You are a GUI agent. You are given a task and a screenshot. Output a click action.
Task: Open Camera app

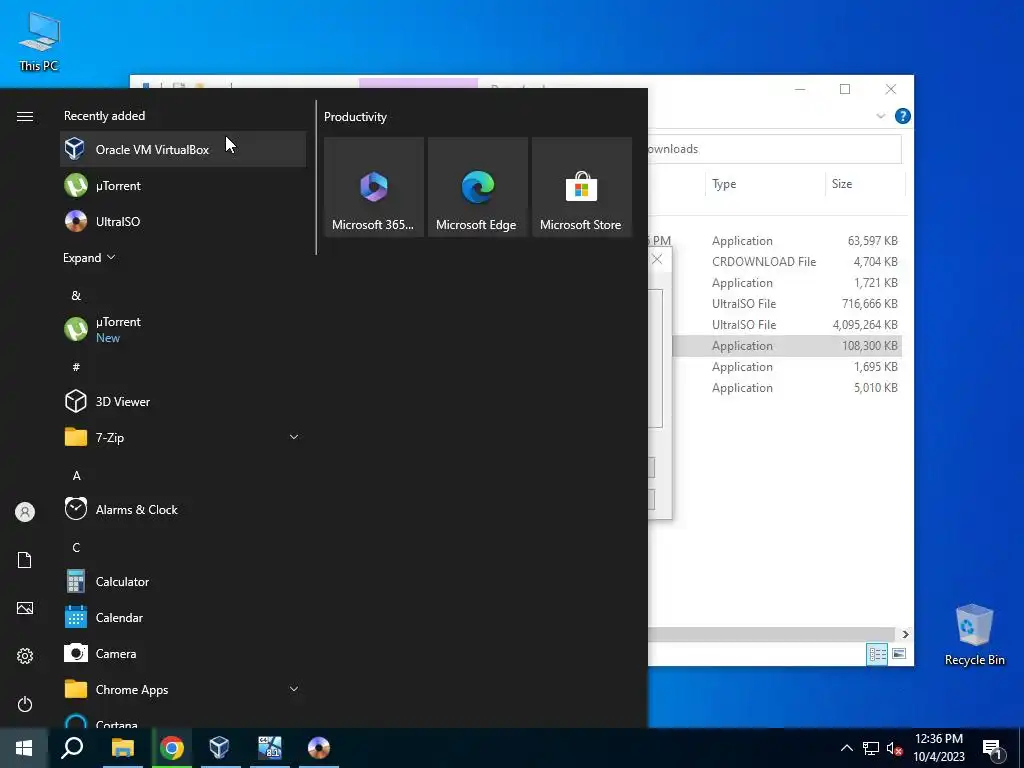(x=183, y=653)
